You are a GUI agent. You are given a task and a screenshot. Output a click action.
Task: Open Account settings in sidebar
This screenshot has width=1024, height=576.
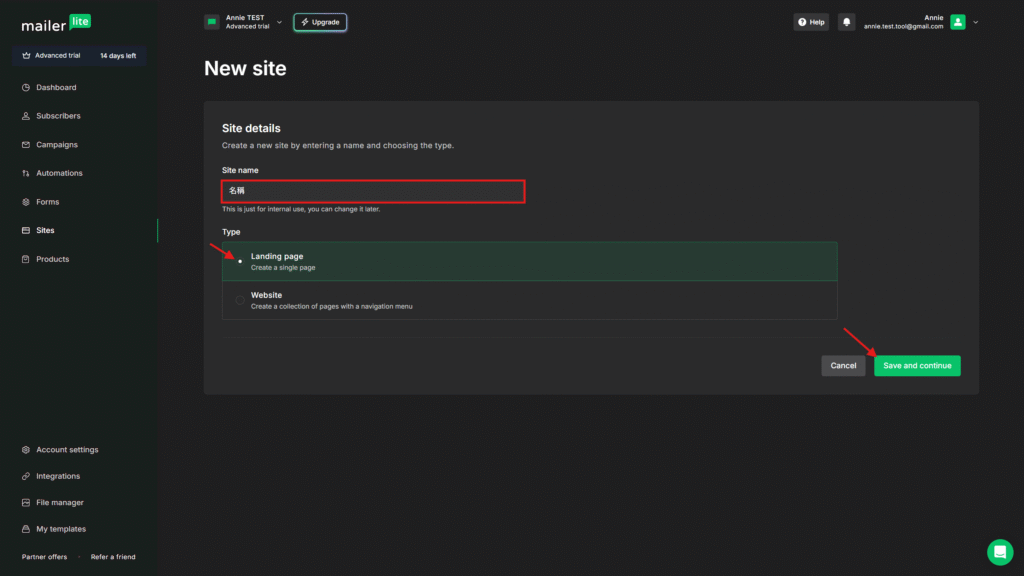pos(67,450)
